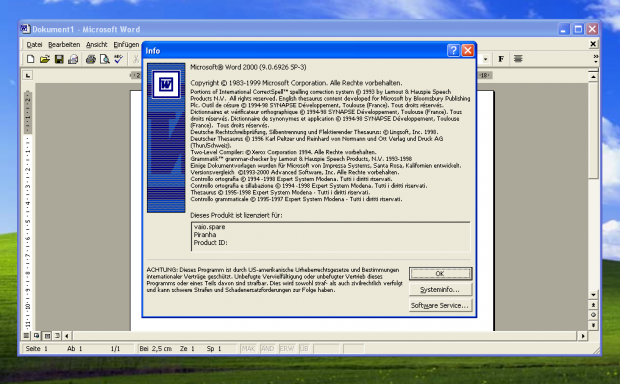Click the Word logo in Info dialog
The image size is (620, 384).
(x=166, y=84)
